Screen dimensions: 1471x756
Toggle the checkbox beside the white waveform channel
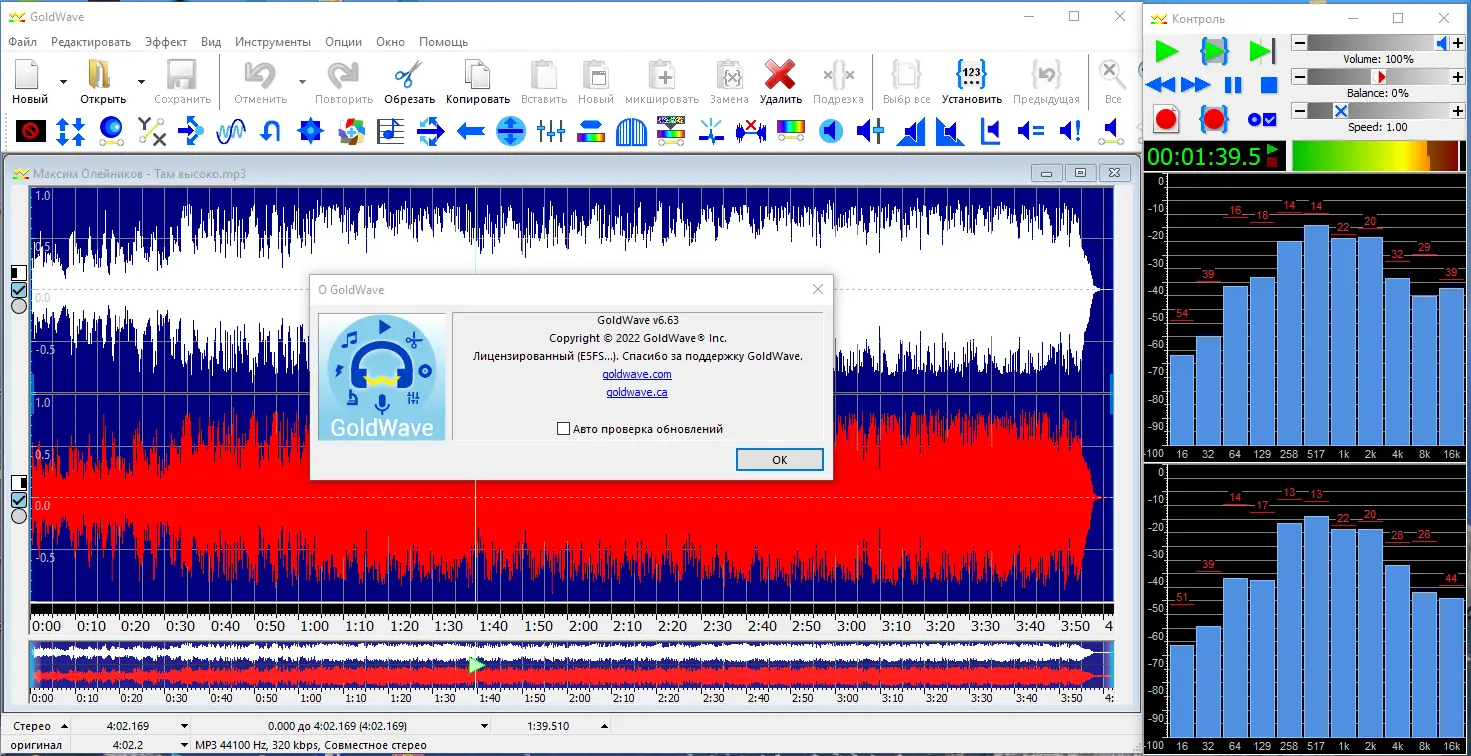pos(18,290)
